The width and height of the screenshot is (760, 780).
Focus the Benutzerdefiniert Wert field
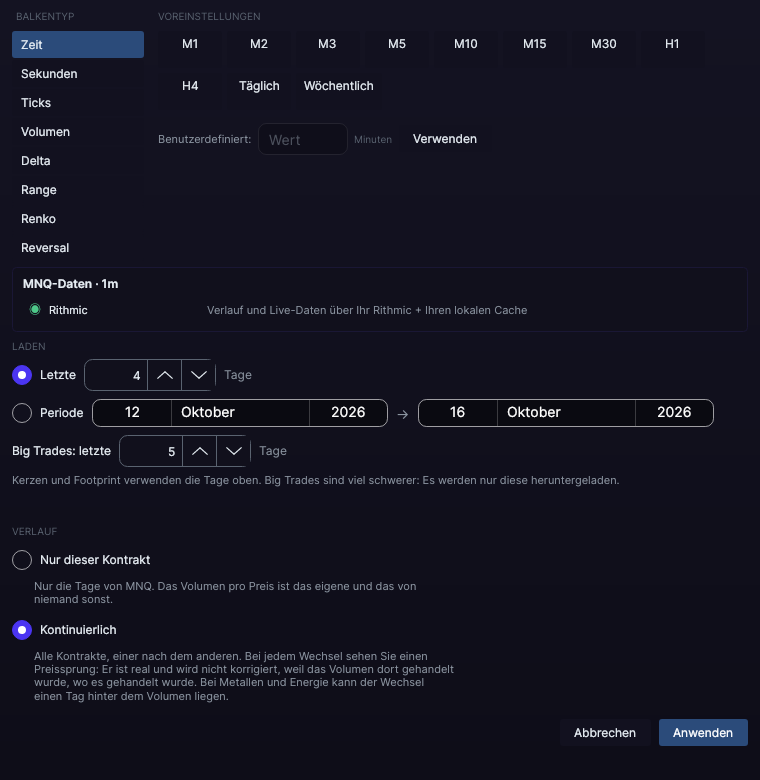pyautogui.click(x=303, y=139)
